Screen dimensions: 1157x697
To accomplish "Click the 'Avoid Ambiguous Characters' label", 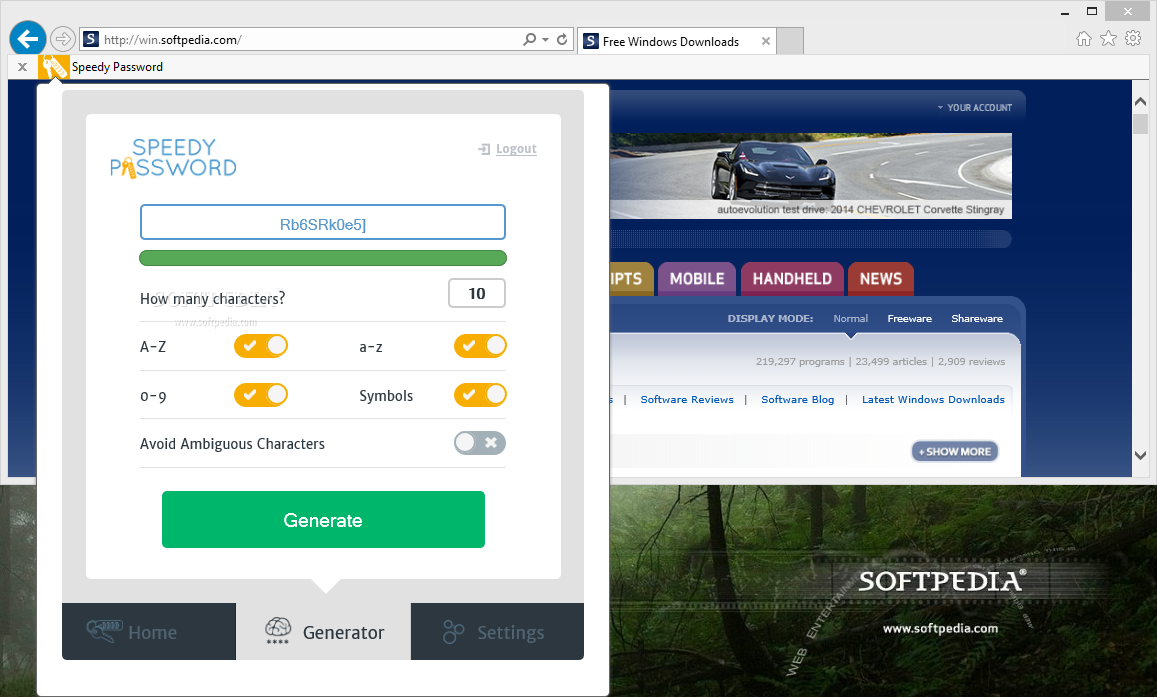I will point(232,443).
